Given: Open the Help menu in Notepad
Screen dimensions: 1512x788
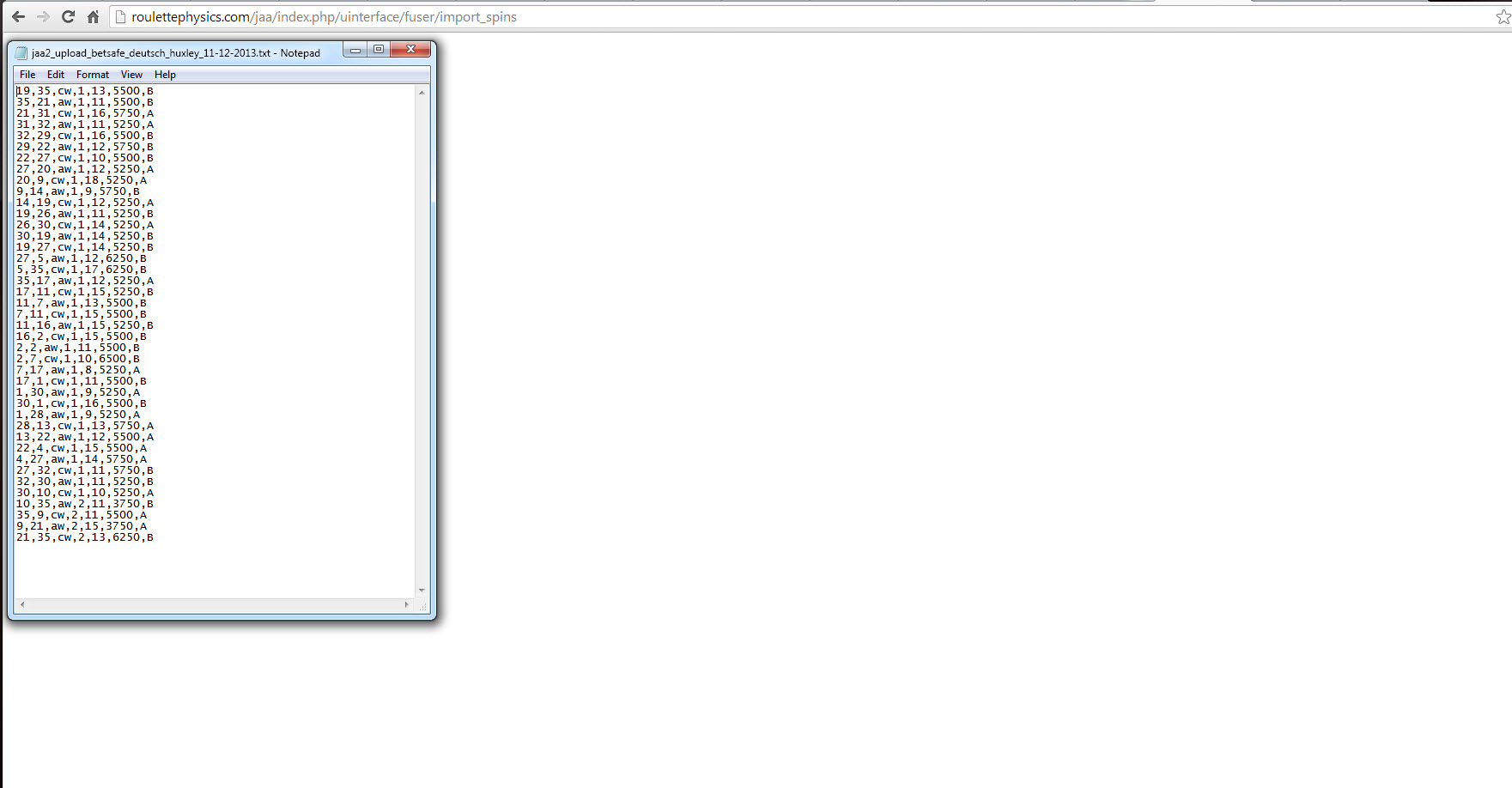Looking at the screenshot, I should coord(165,75).
